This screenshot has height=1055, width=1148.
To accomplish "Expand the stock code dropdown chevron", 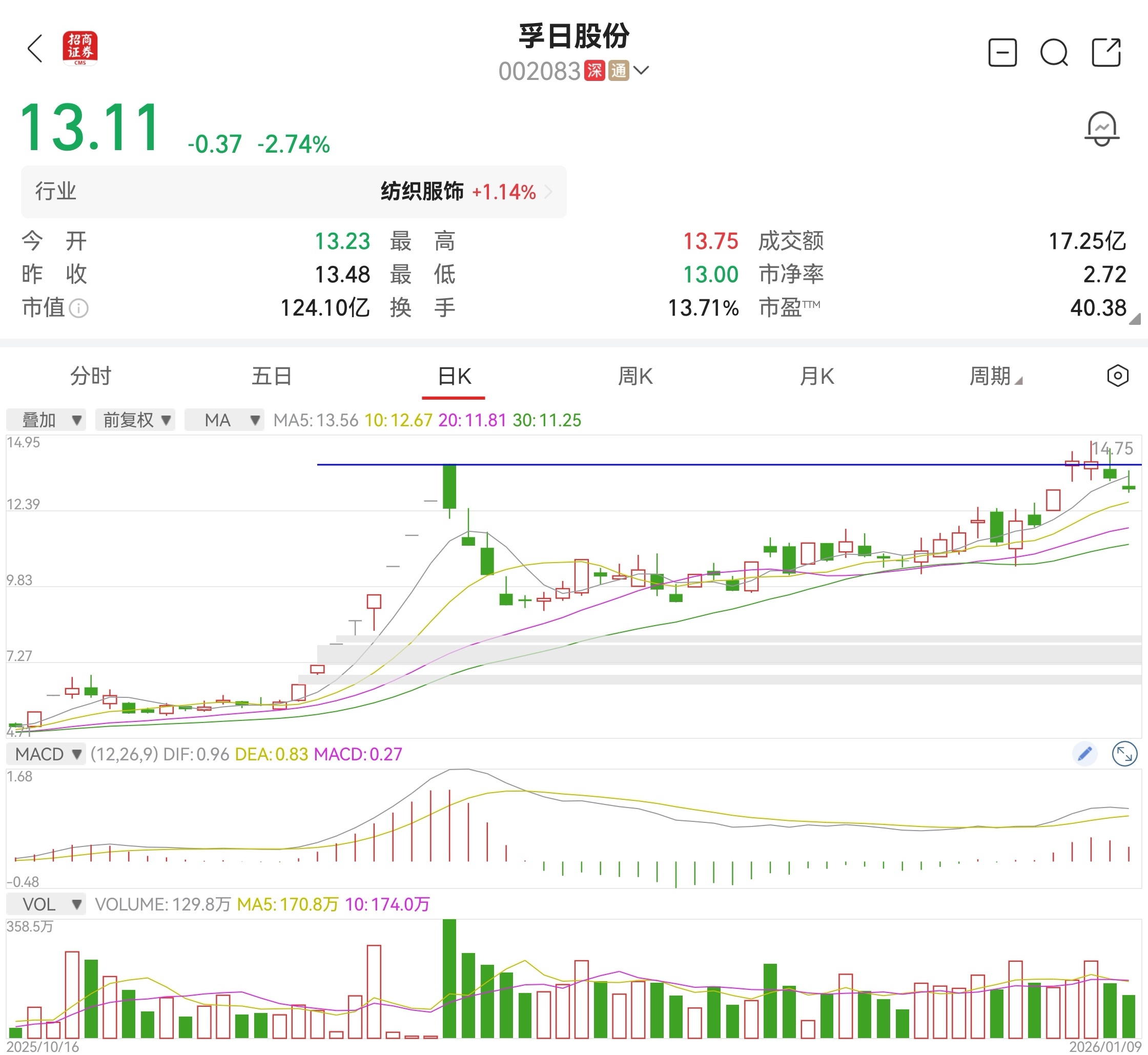I will [642, 71].
